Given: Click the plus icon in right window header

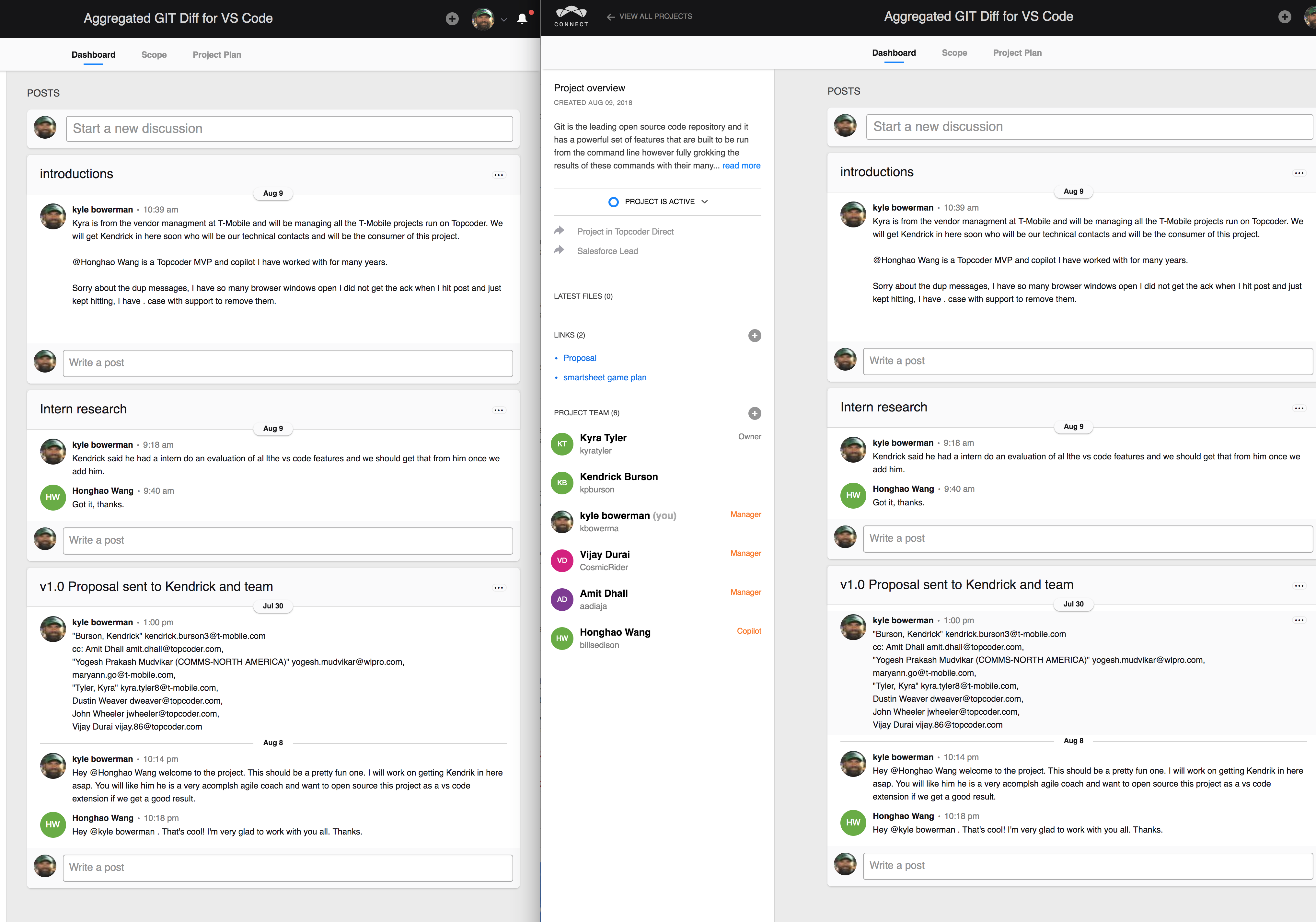Looking at the screenshot, I should [1285, 17].
